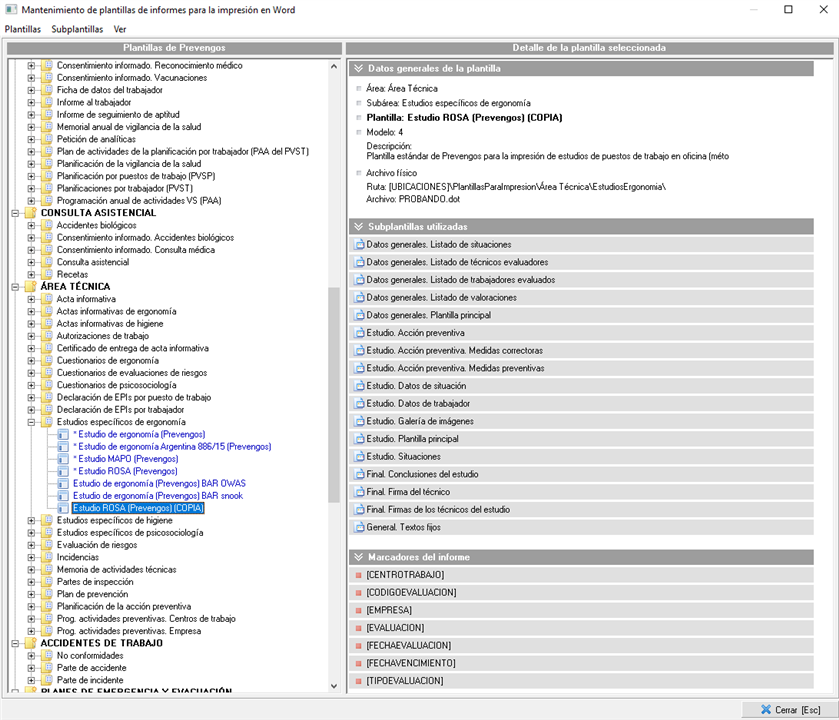Collapse the Subplantillas utilizadas section
The width and height of the screenshot is (839, 720).
click(x=358, y=227)
